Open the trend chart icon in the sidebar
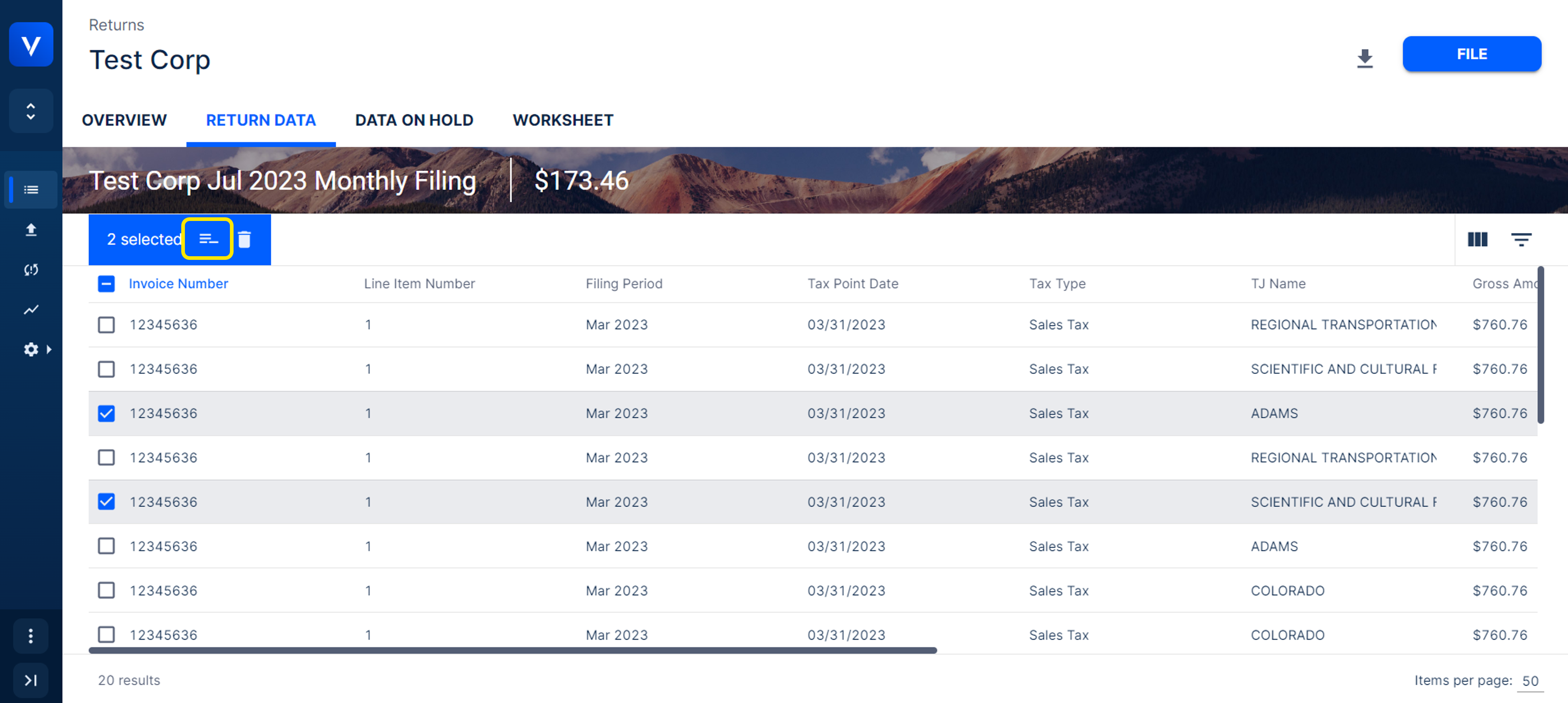The image size is (1568, 703). pyautogui.click(x=31, y=310)
